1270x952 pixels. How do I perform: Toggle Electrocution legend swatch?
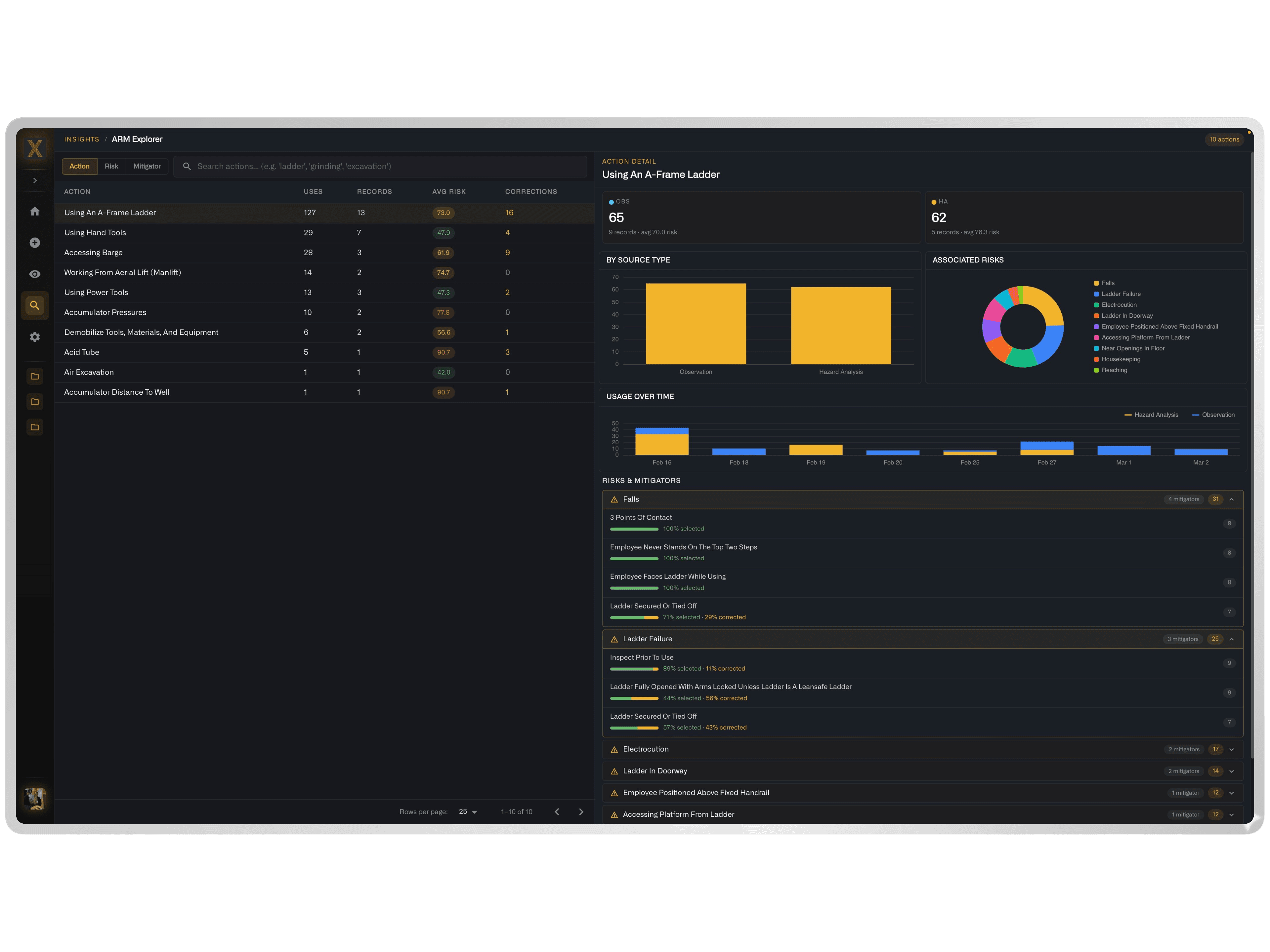(1096, 305)
